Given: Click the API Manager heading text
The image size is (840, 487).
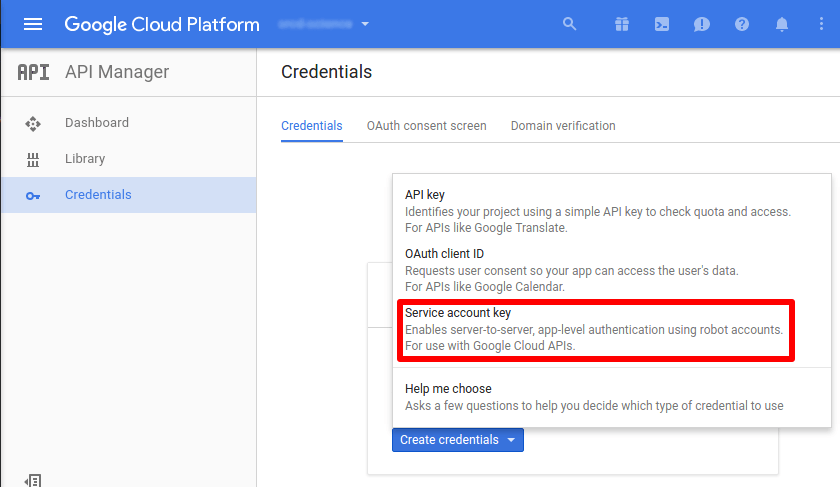Looking at the screenshot, I should (x=117, y=72).
